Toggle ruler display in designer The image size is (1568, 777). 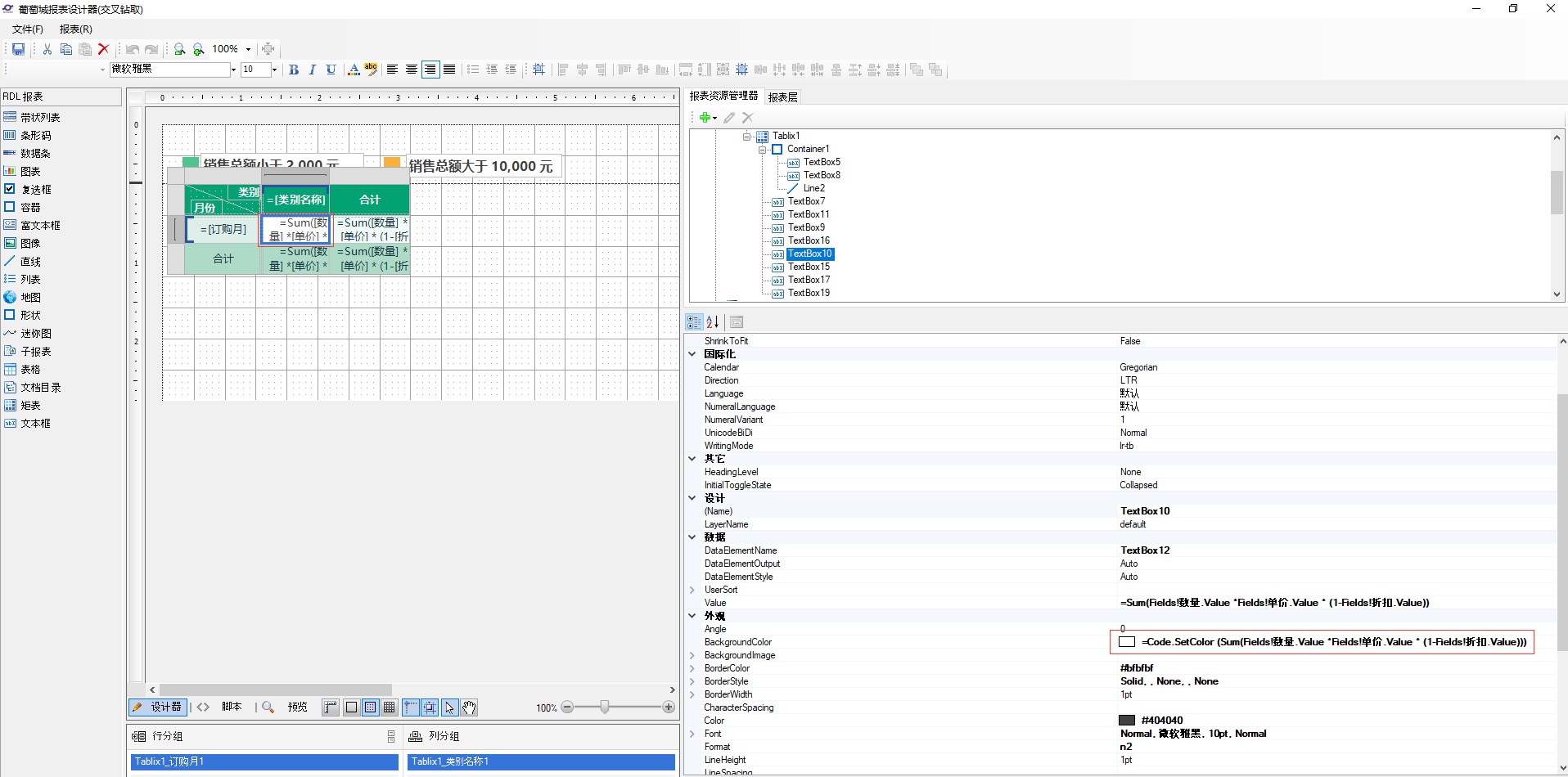pos(330,707)
